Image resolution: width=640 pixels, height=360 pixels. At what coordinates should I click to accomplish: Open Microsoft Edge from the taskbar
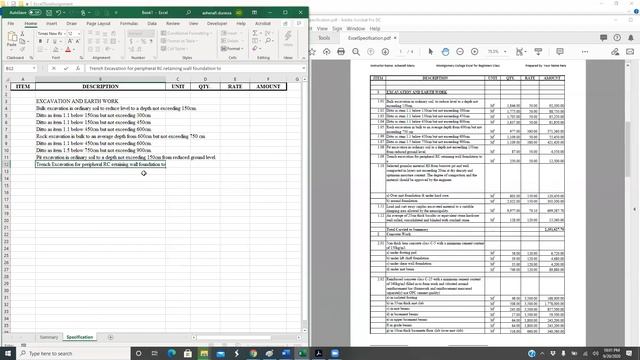point(171,353)
